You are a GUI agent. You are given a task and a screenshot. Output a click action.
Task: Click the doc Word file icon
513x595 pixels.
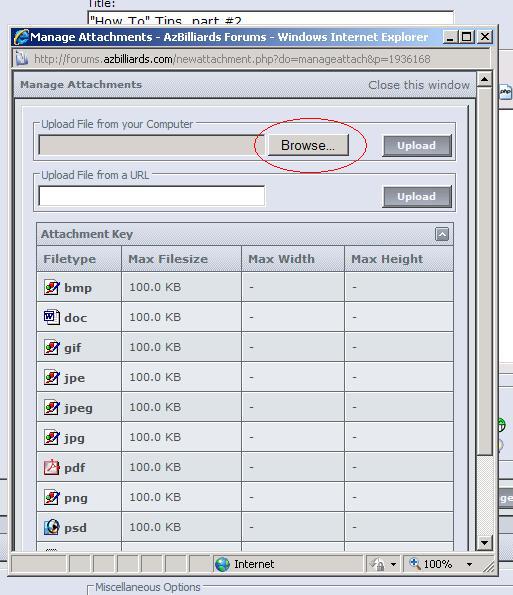tap(52, 317)
